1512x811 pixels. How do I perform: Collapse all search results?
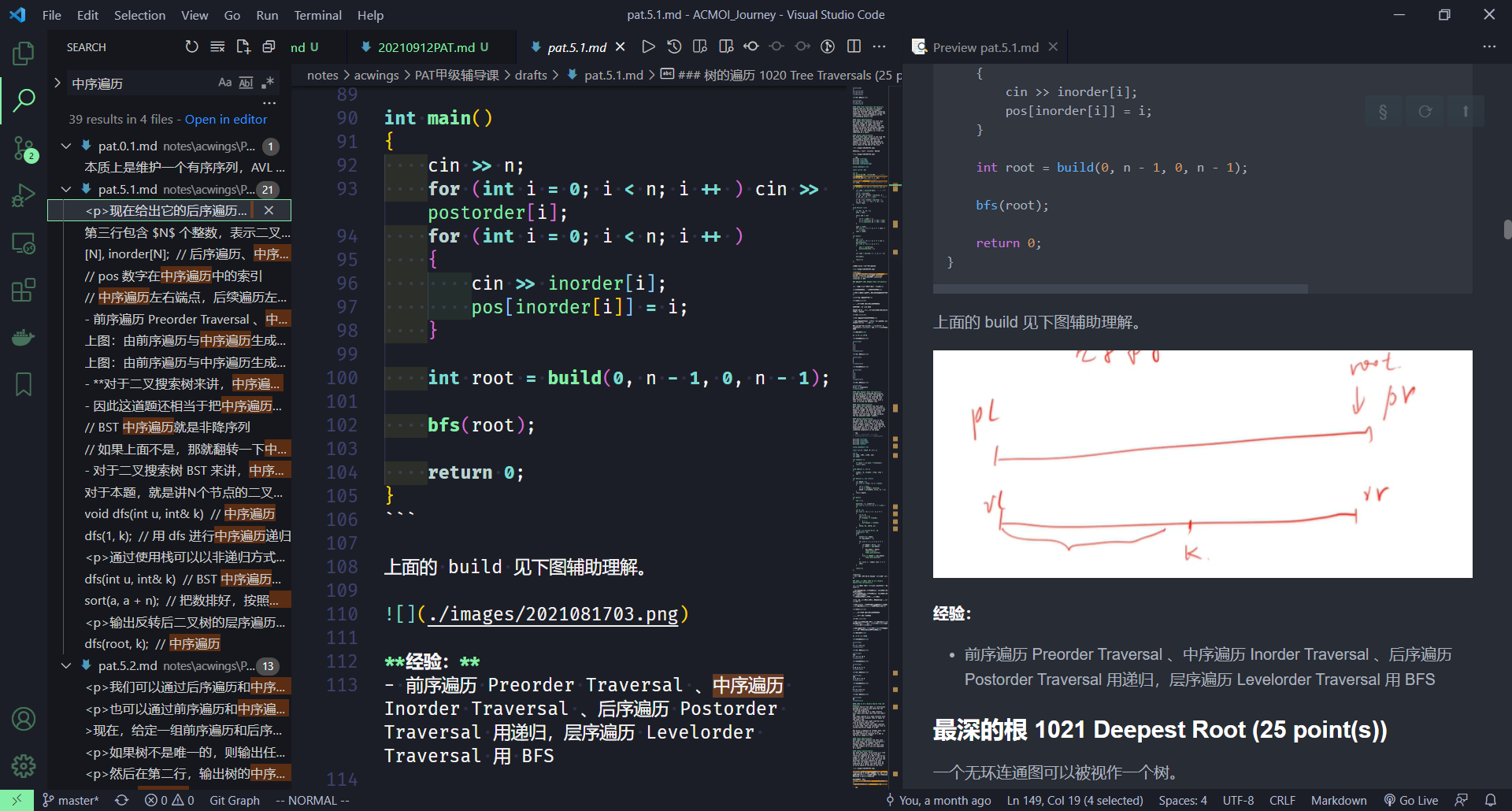(x=269, y=47)
